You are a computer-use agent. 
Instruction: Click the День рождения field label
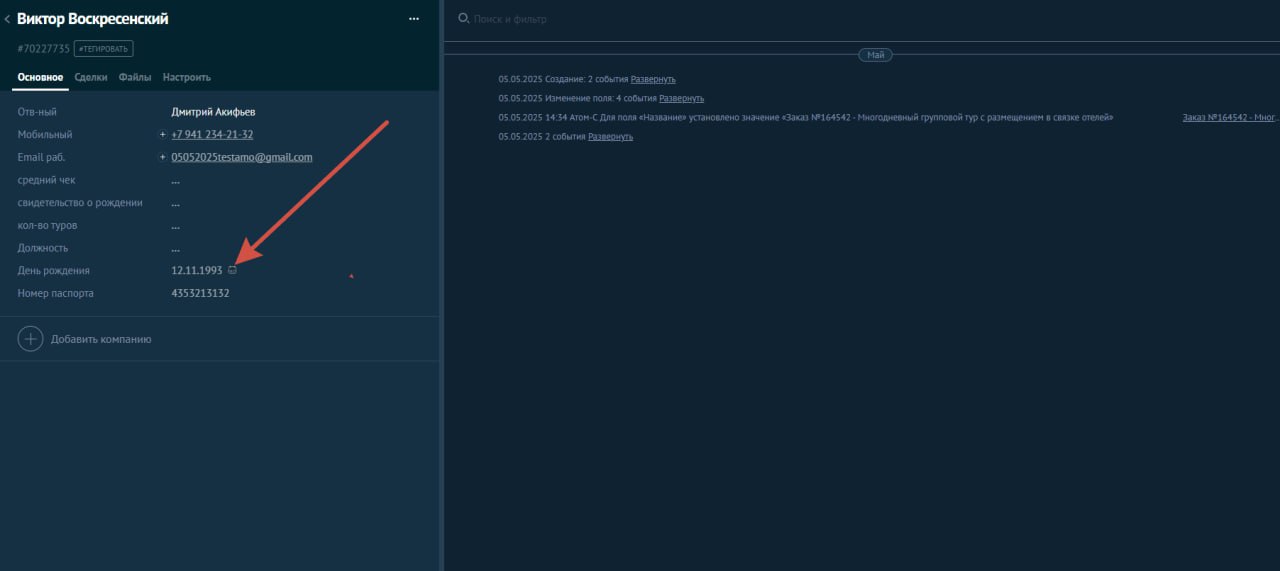coord(53,271)
